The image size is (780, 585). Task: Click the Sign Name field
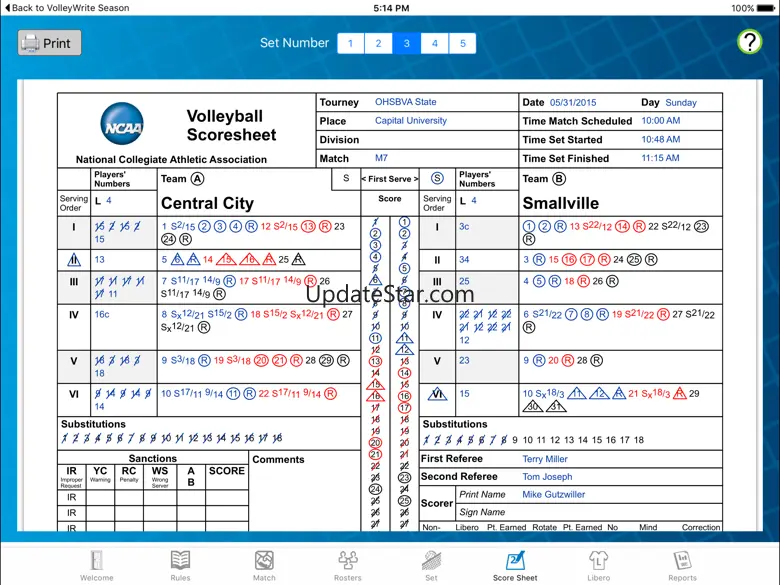[589, 512]
